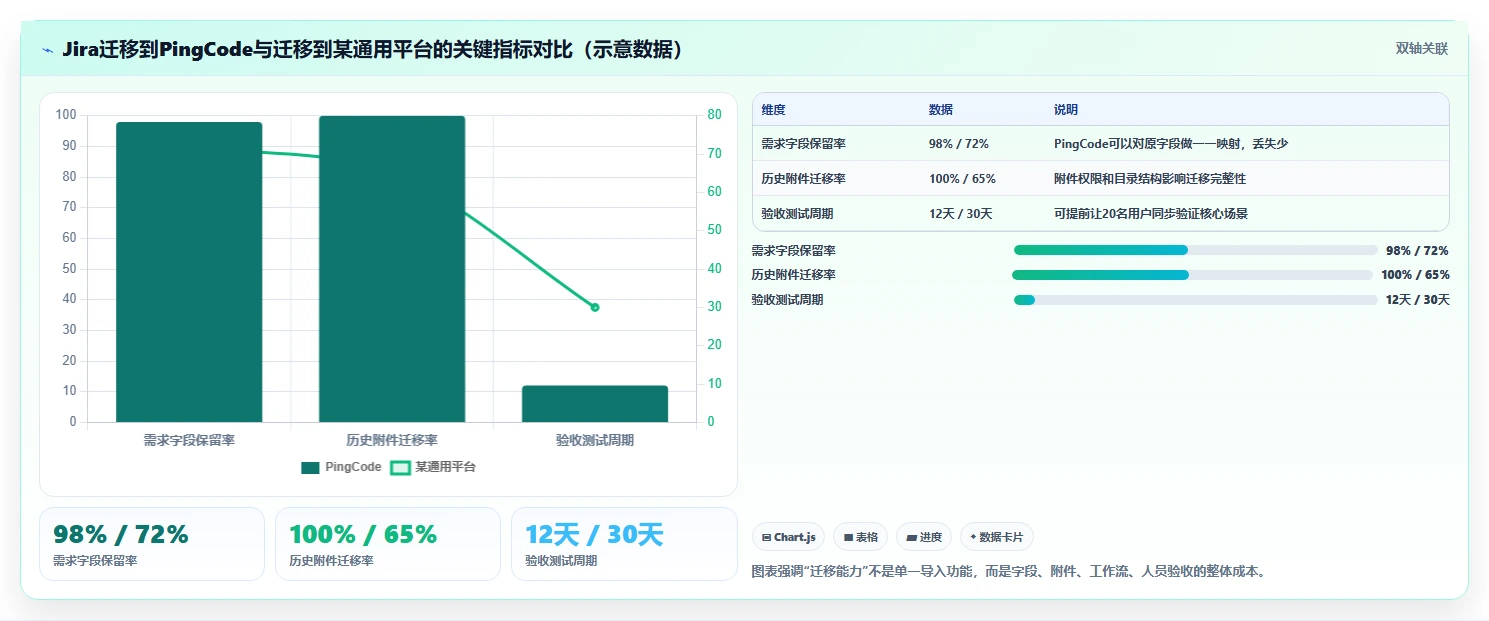Click the 可提前让20名用户 description cell
The image size is (1489, 621).
point(1150,214)
